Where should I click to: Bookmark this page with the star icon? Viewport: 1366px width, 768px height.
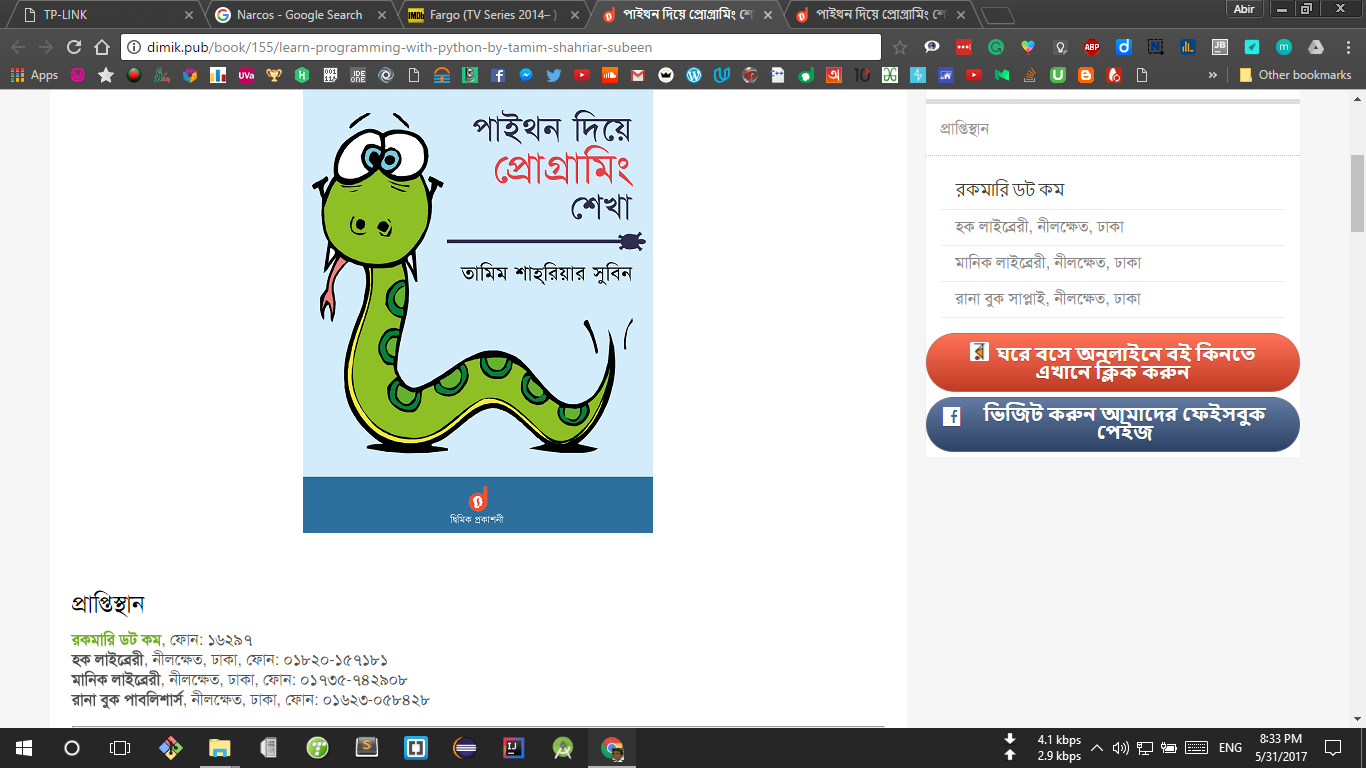click(x=899, y=47)
